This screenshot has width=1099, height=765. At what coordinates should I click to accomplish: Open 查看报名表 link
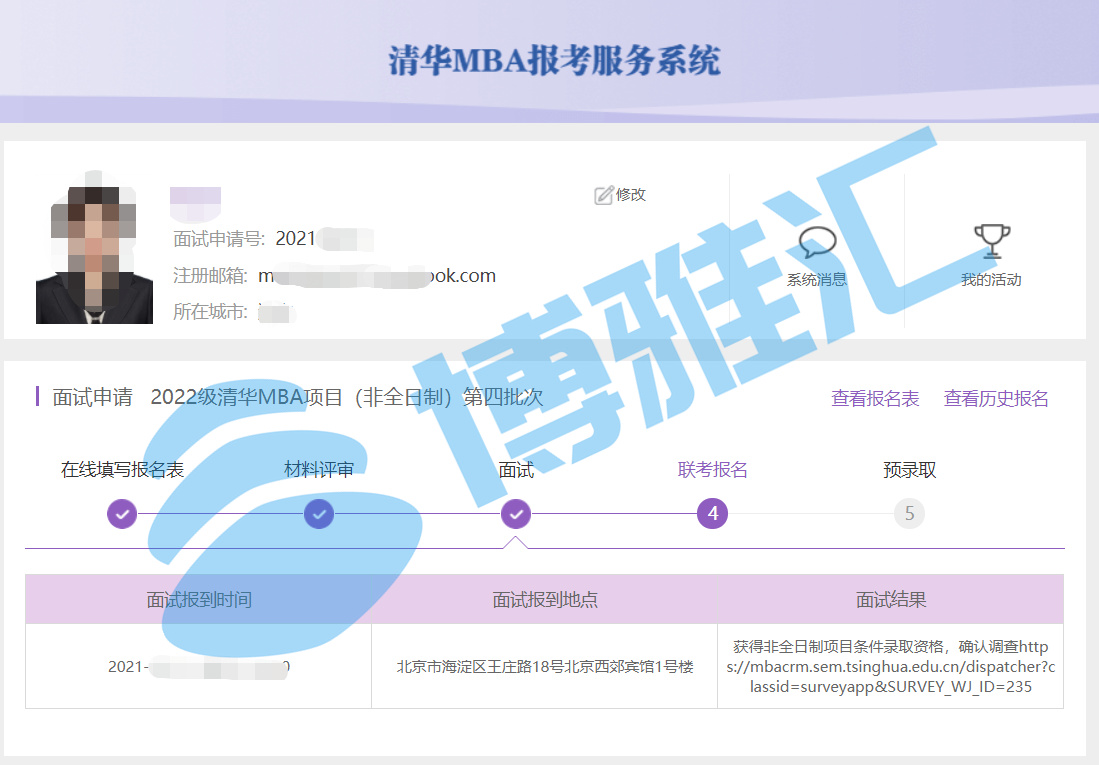[875, 399]
